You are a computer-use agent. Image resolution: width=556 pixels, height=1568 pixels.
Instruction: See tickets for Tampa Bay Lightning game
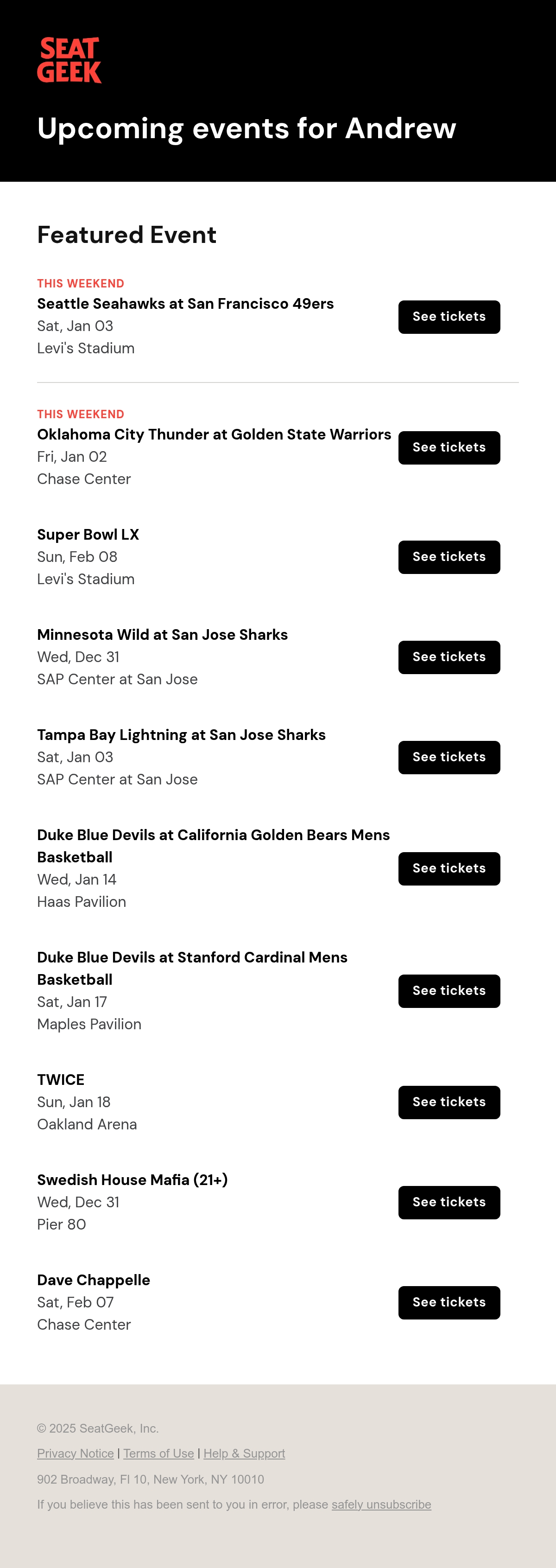(449, 757)
